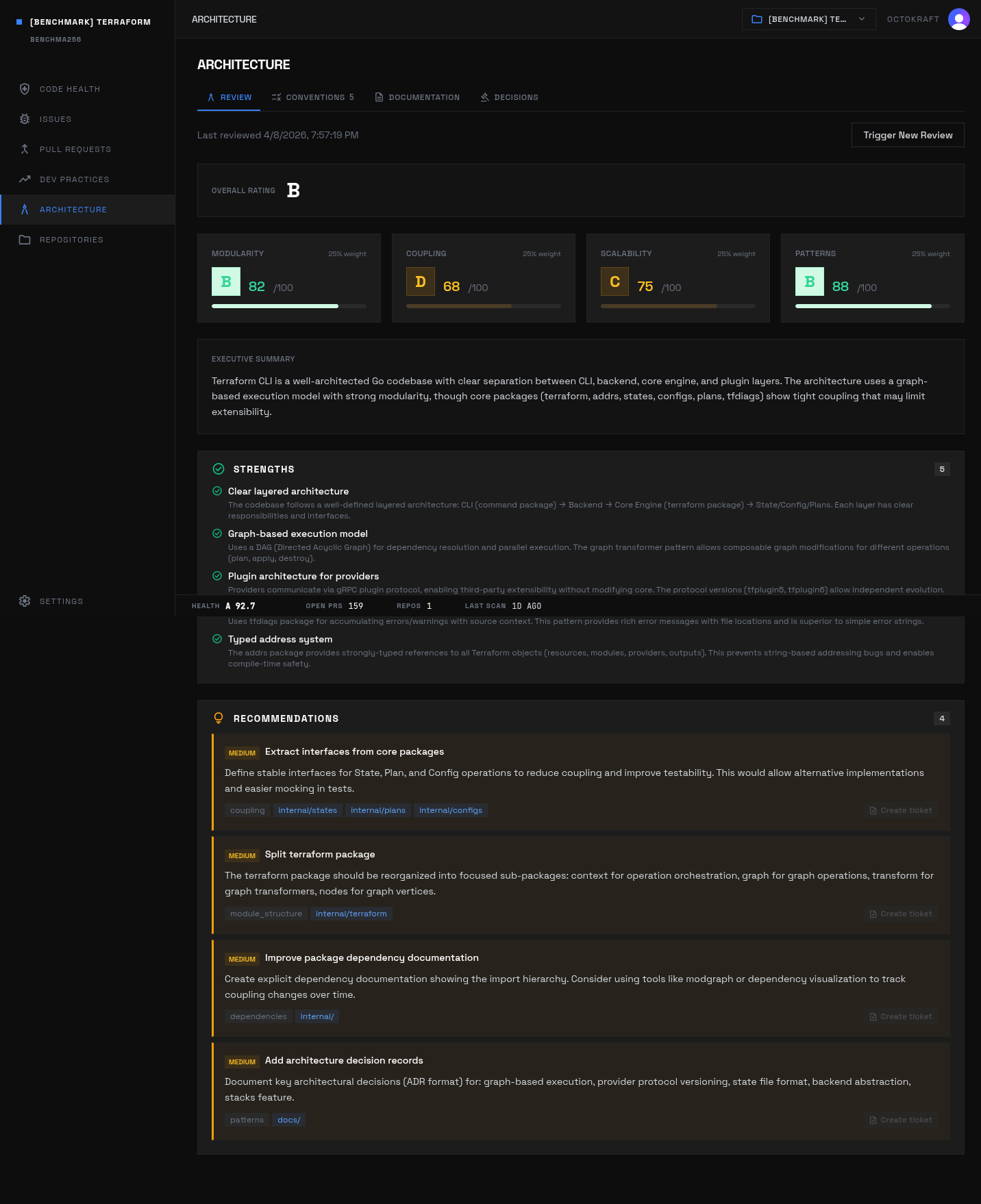Create ticket for Improve package dependency documentation
The height and width of the screenshot is (1204, 981).
(x=900, y=1016)
